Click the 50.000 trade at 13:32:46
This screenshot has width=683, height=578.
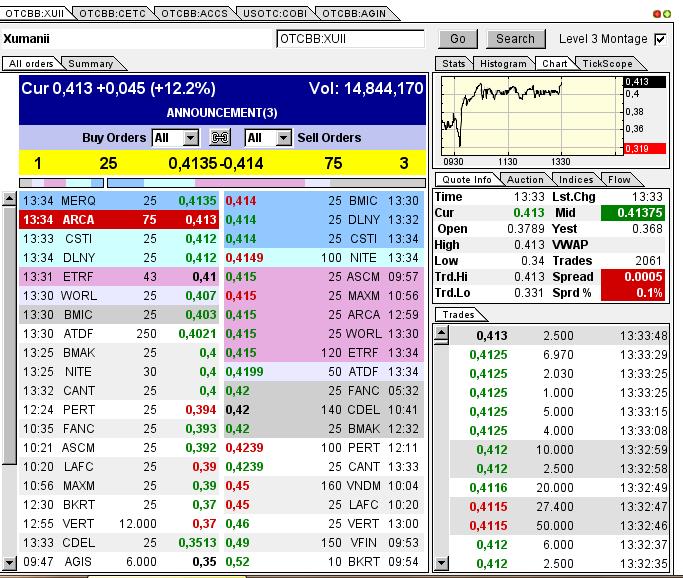click(x=559, y=526)
